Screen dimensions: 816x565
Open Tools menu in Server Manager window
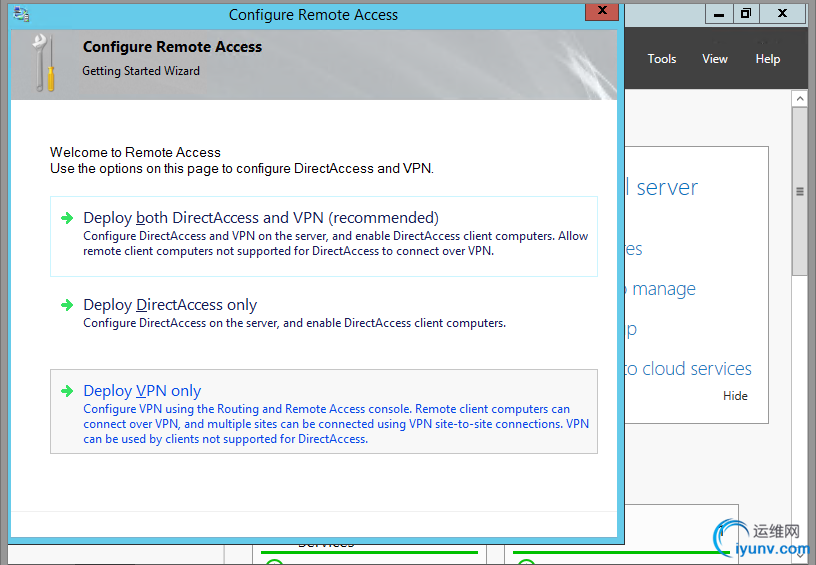(x=661, y=59)
